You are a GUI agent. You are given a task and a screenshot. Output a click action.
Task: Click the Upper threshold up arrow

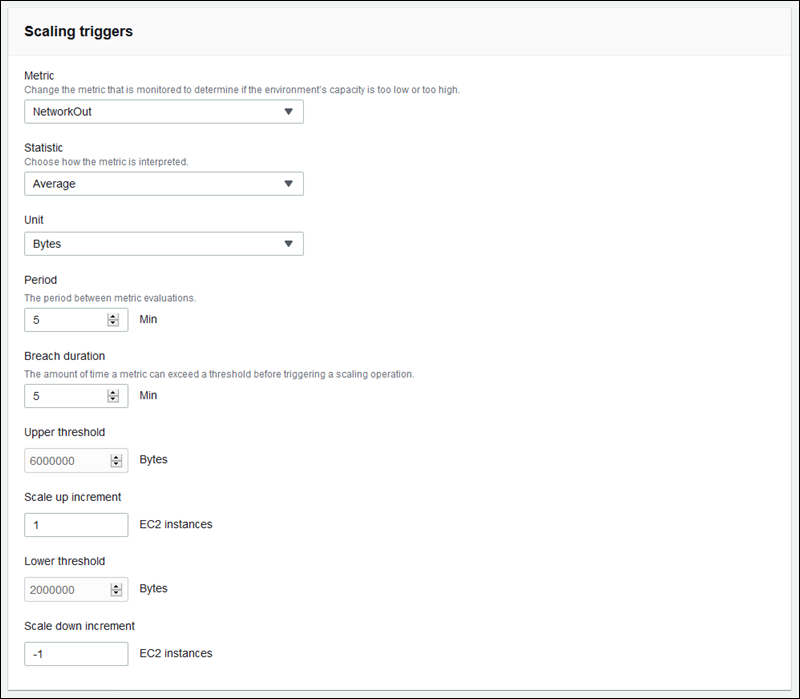116,457
